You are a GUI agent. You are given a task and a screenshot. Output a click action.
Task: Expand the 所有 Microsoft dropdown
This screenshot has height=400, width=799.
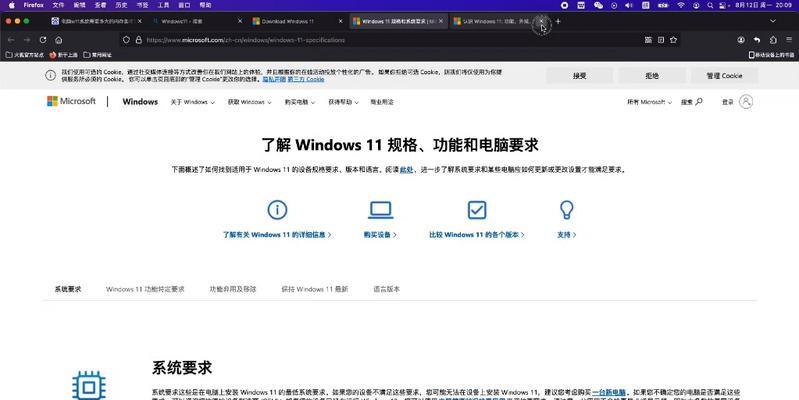[x=649, y=102]
